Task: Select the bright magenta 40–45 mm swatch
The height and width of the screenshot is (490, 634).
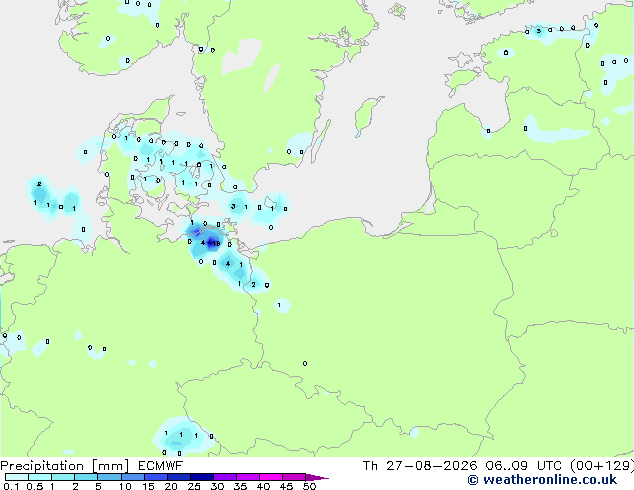Action: pyautogui.click(x=271, y=477)
